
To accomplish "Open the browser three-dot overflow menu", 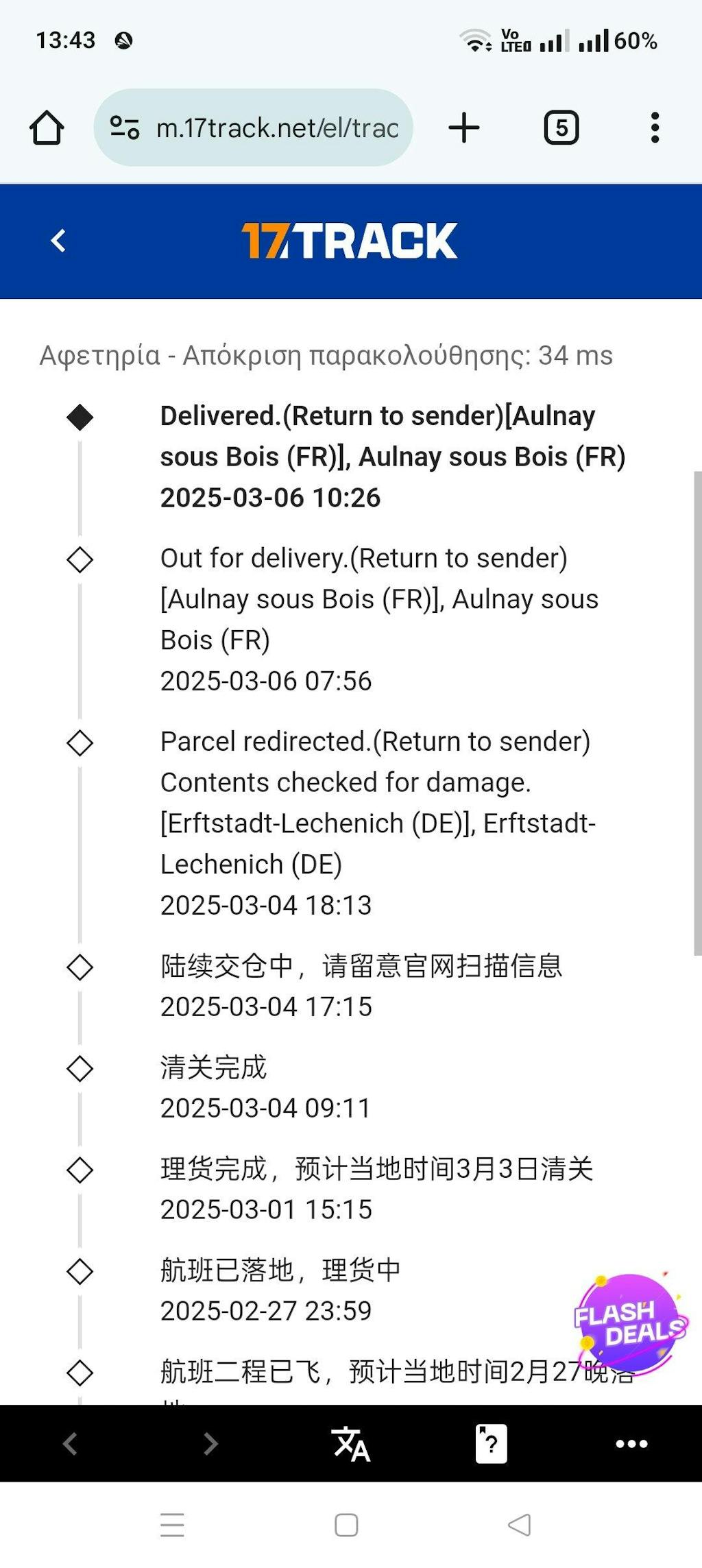I will pos(655,128).
